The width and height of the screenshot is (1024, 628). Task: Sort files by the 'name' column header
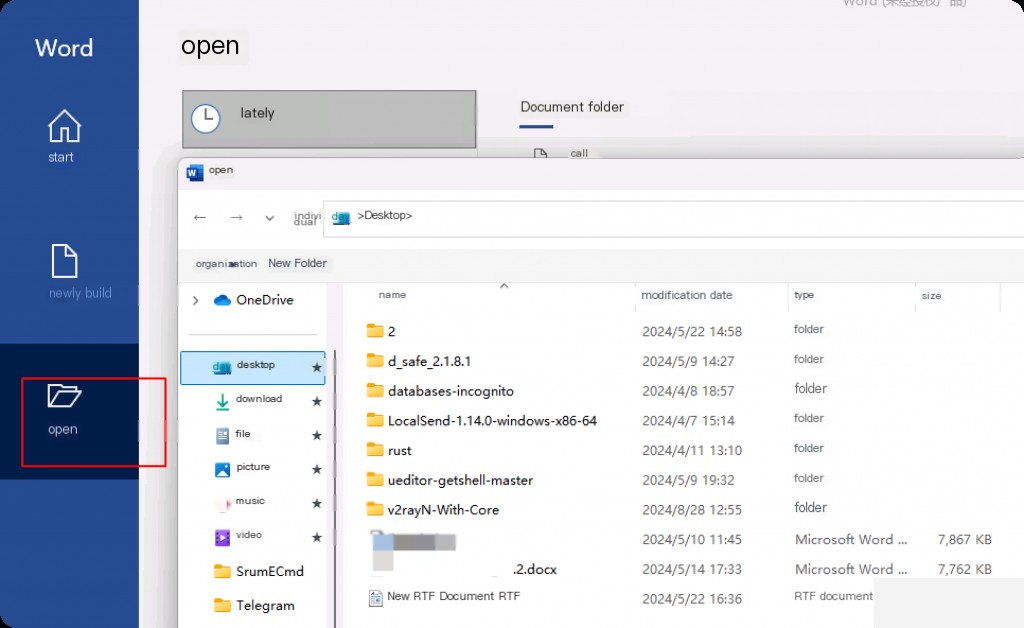[392, 295]
